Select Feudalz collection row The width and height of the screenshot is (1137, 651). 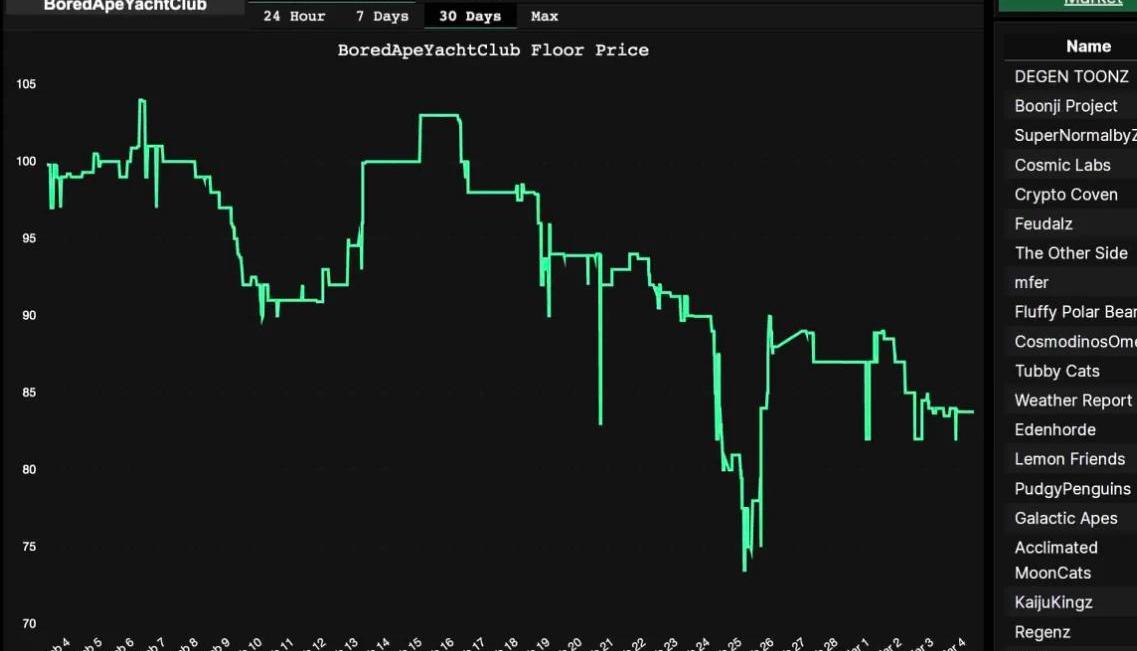1043,224
